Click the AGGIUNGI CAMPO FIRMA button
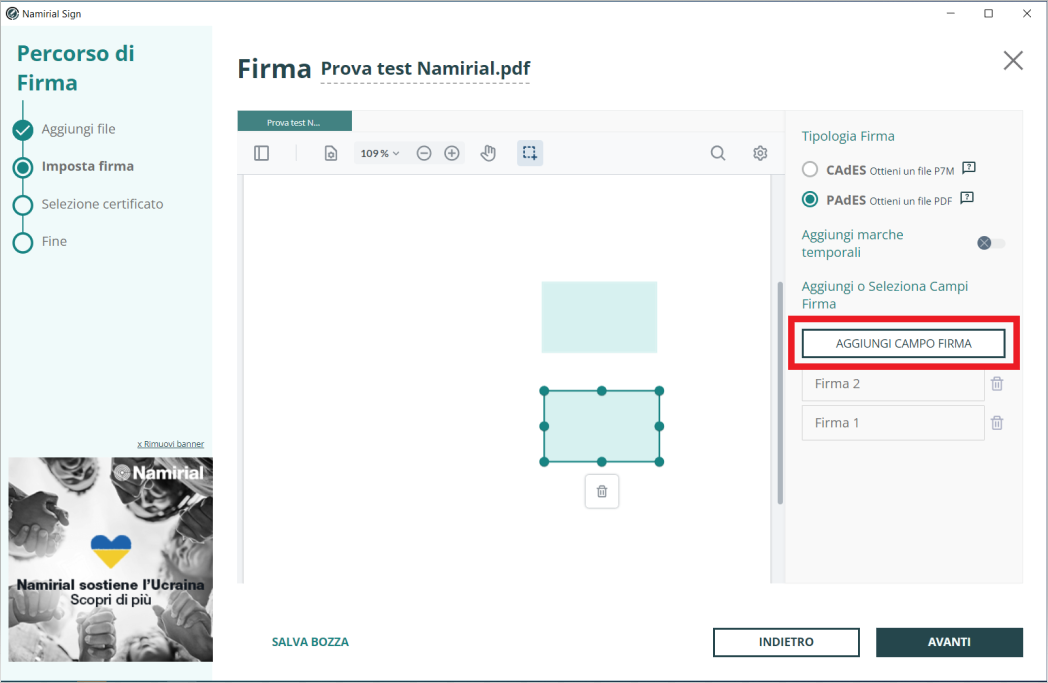The height and width of the screenshot is (683, 1048). coord(904,343)
